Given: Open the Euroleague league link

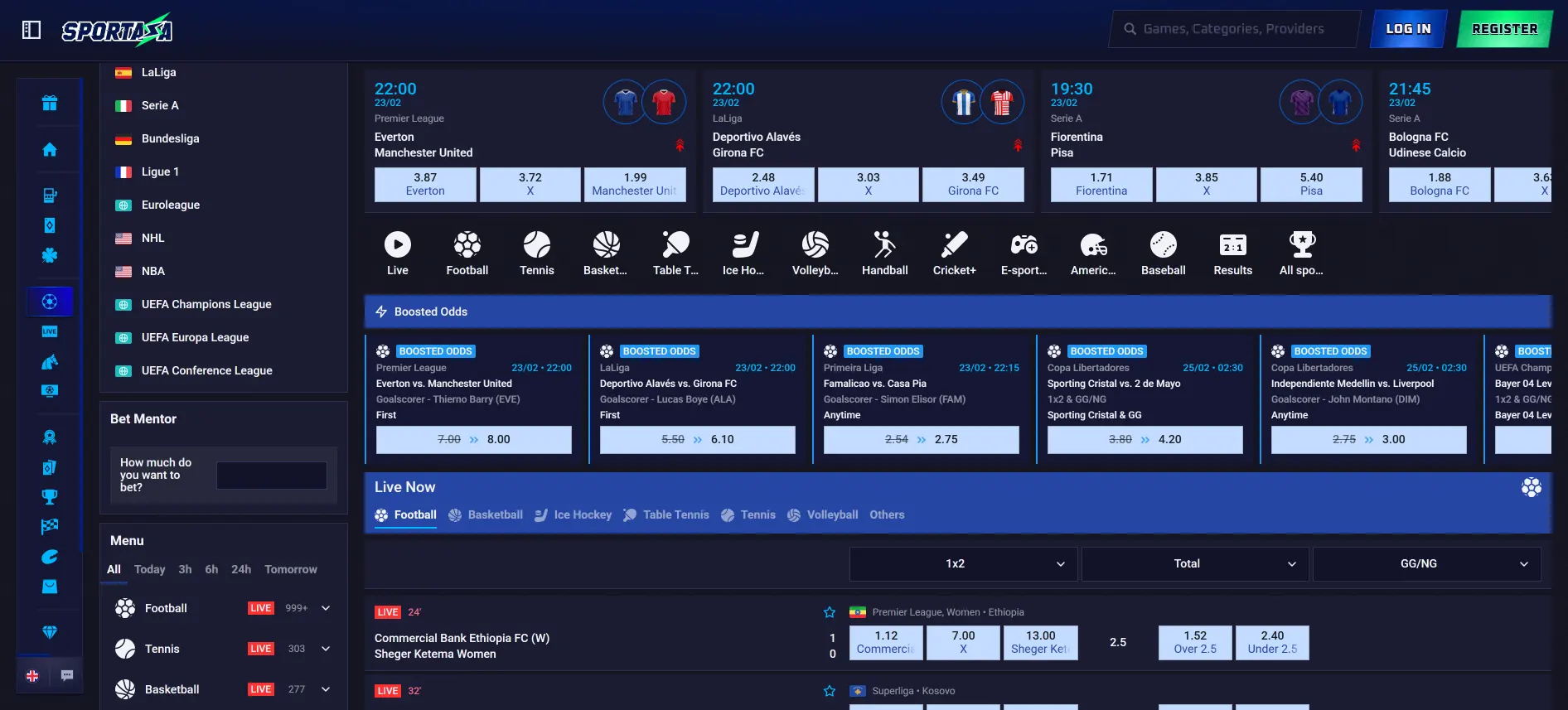Looking at the screenshot, I should click(171, 205).
